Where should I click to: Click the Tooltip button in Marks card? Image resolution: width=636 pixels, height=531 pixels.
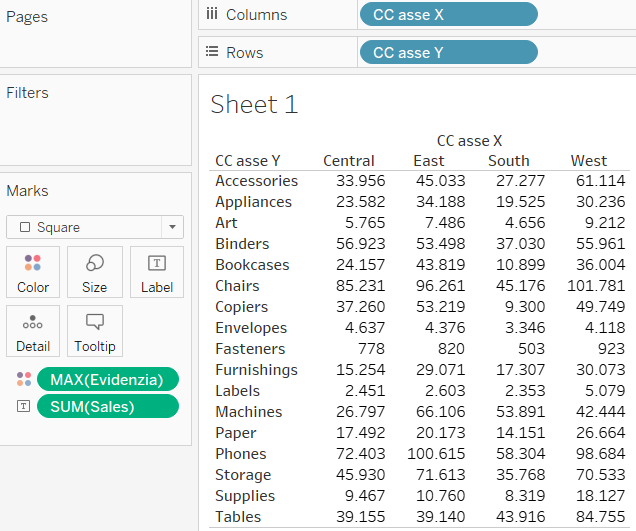[x=94, y=330]
